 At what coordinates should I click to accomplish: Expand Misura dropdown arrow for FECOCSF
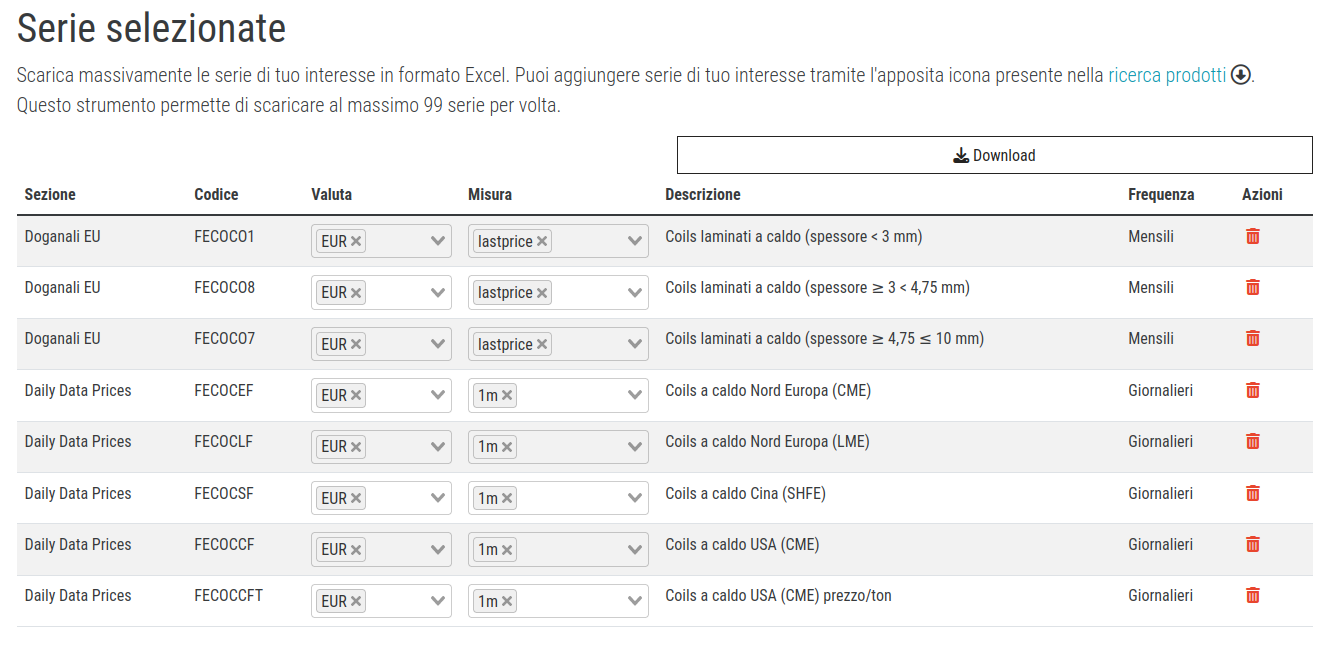[635, 498]
